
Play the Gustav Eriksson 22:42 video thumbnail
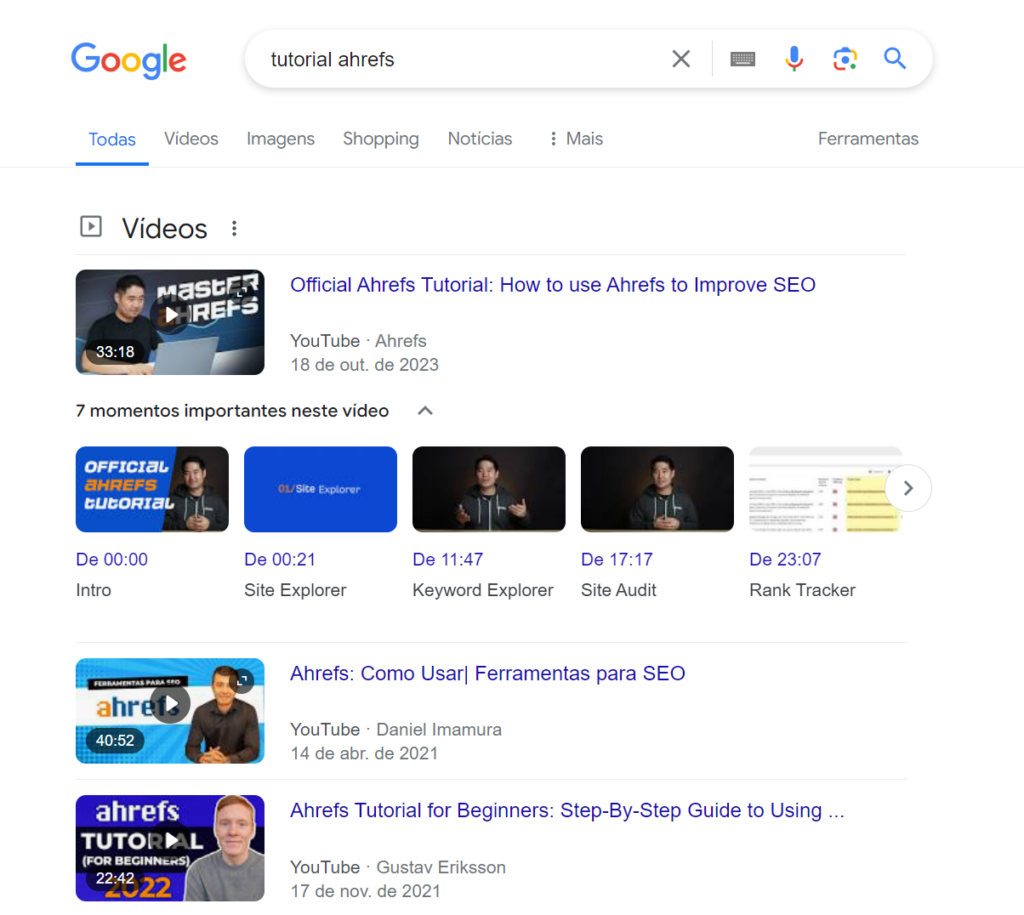click(x=170, y=848)
